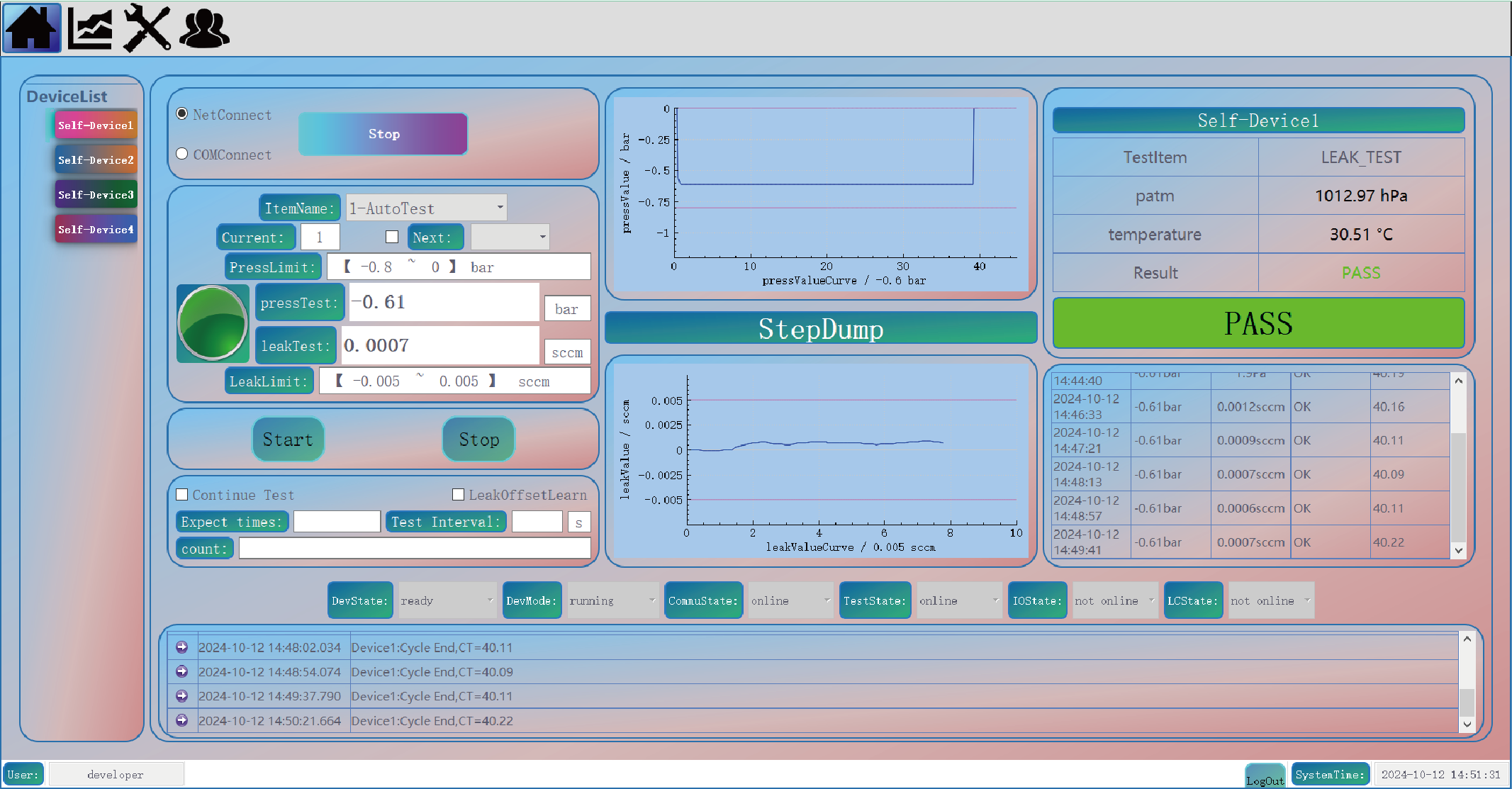Viewport: 1512px width, 789px height.
Task: Open the user management icon
Action: (204, 28)
